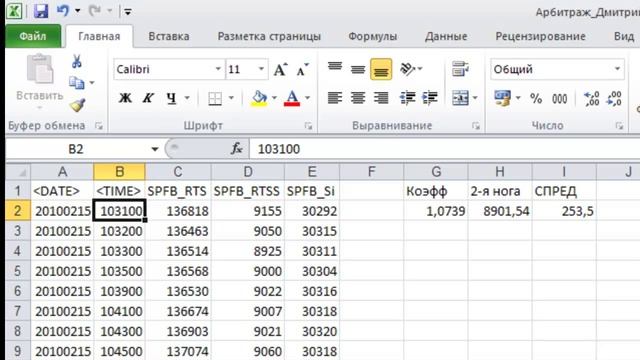Open the Общий number format dropdown

click(617, 69)
